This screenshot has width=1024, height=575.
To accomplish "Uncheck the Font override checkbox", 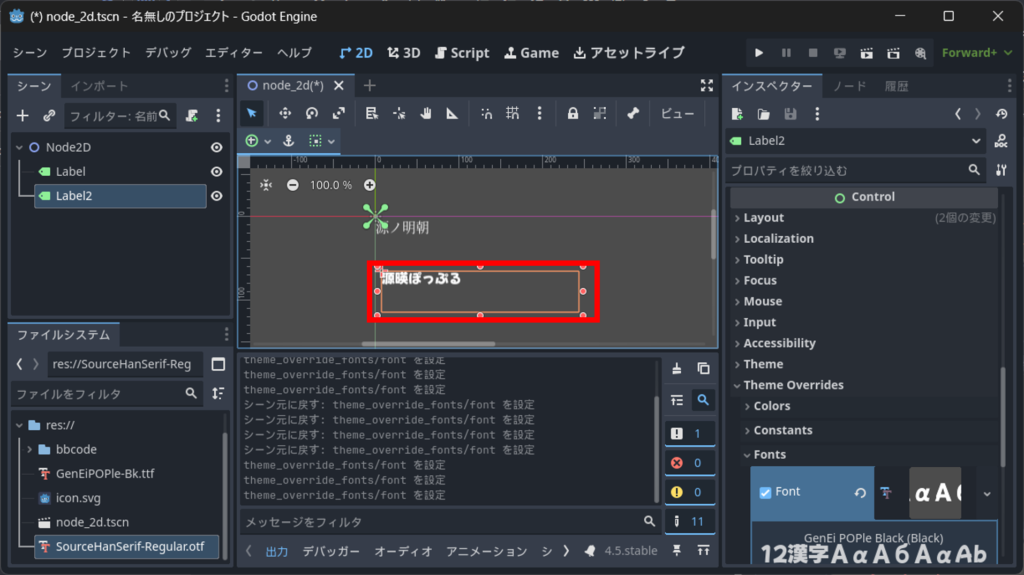I will (x=765, y=492).
